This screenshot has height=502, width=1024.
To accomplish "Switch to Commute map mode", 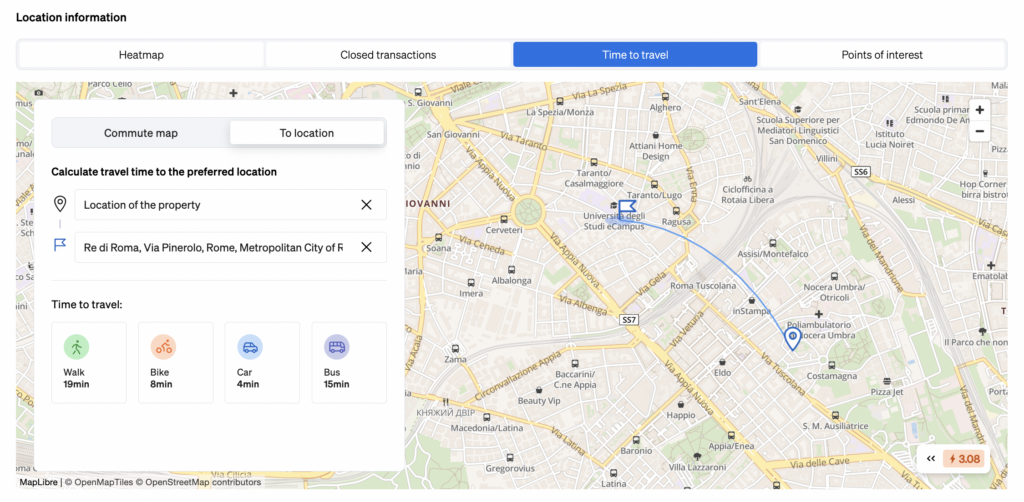I will click(141, 133).
